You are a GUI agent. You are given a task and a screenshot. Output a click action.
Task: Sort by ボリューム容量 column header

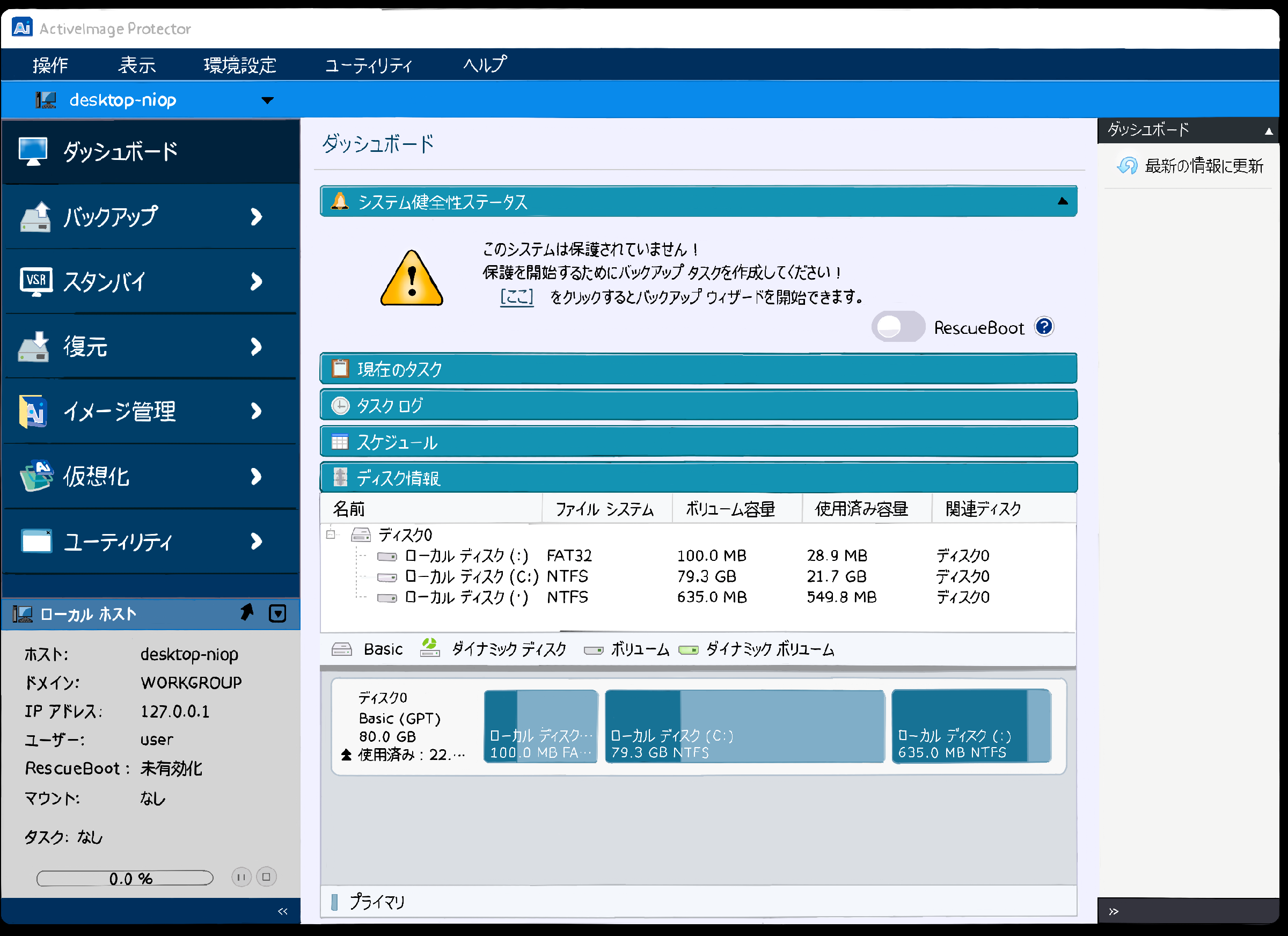point(737,508)
